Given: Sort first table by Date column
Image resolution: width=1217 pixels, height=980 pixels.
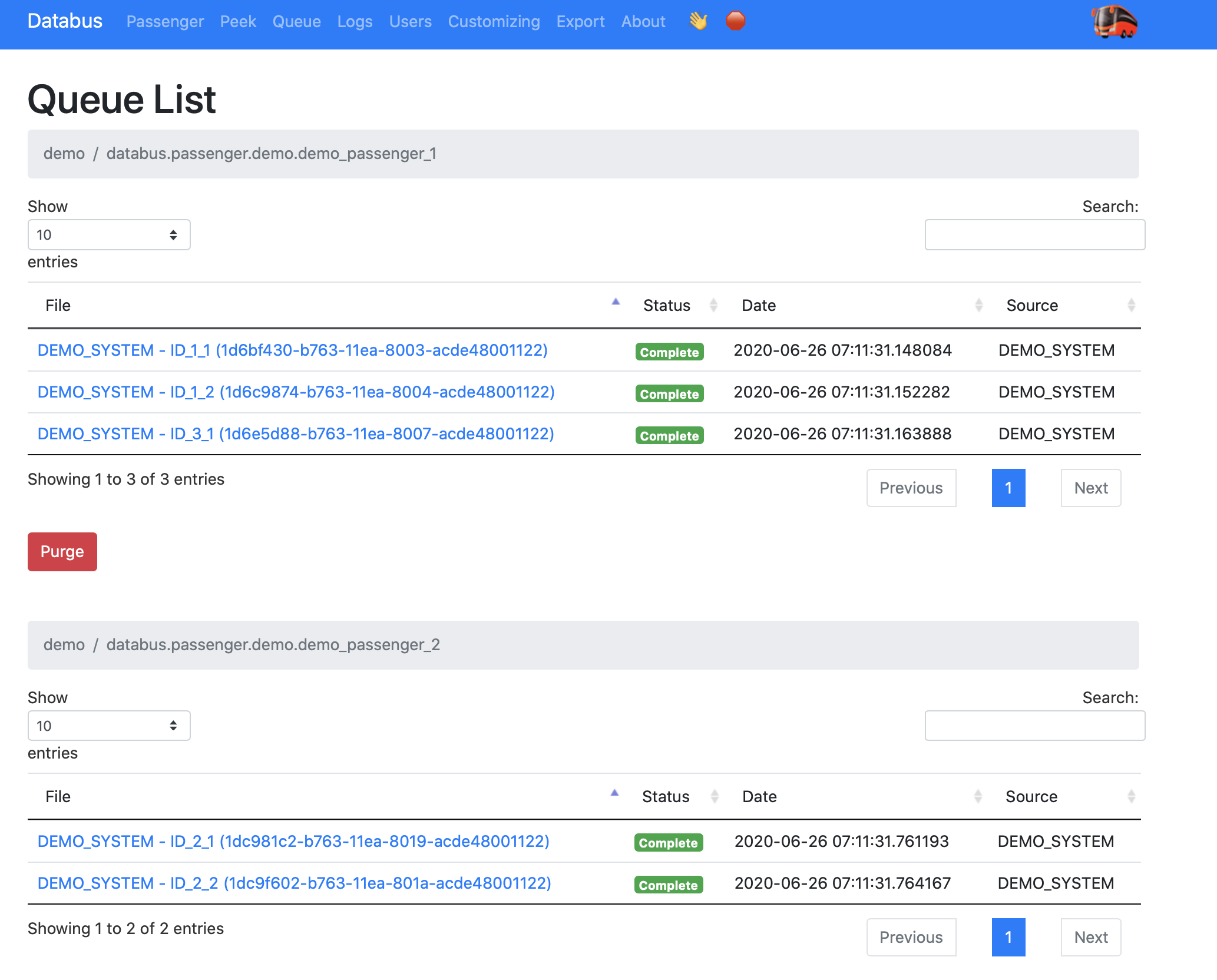Looking at the screenshot, I should 759,306.
